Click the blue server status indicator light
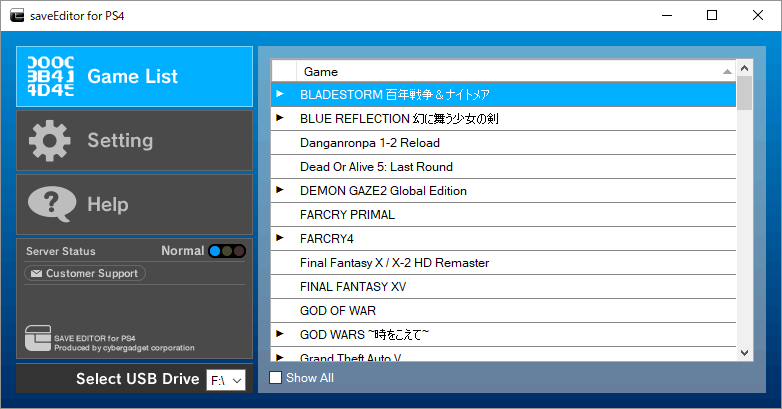This screenshot has width=782, height=409. coord(214,251)
